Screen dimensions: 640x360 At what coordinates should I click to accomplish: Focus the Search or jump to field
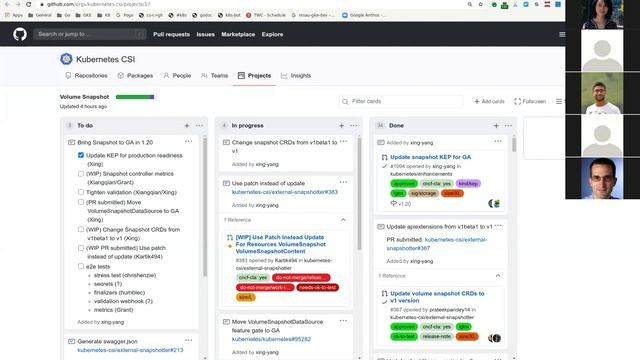pyautogui.click(x=90, y=34)
